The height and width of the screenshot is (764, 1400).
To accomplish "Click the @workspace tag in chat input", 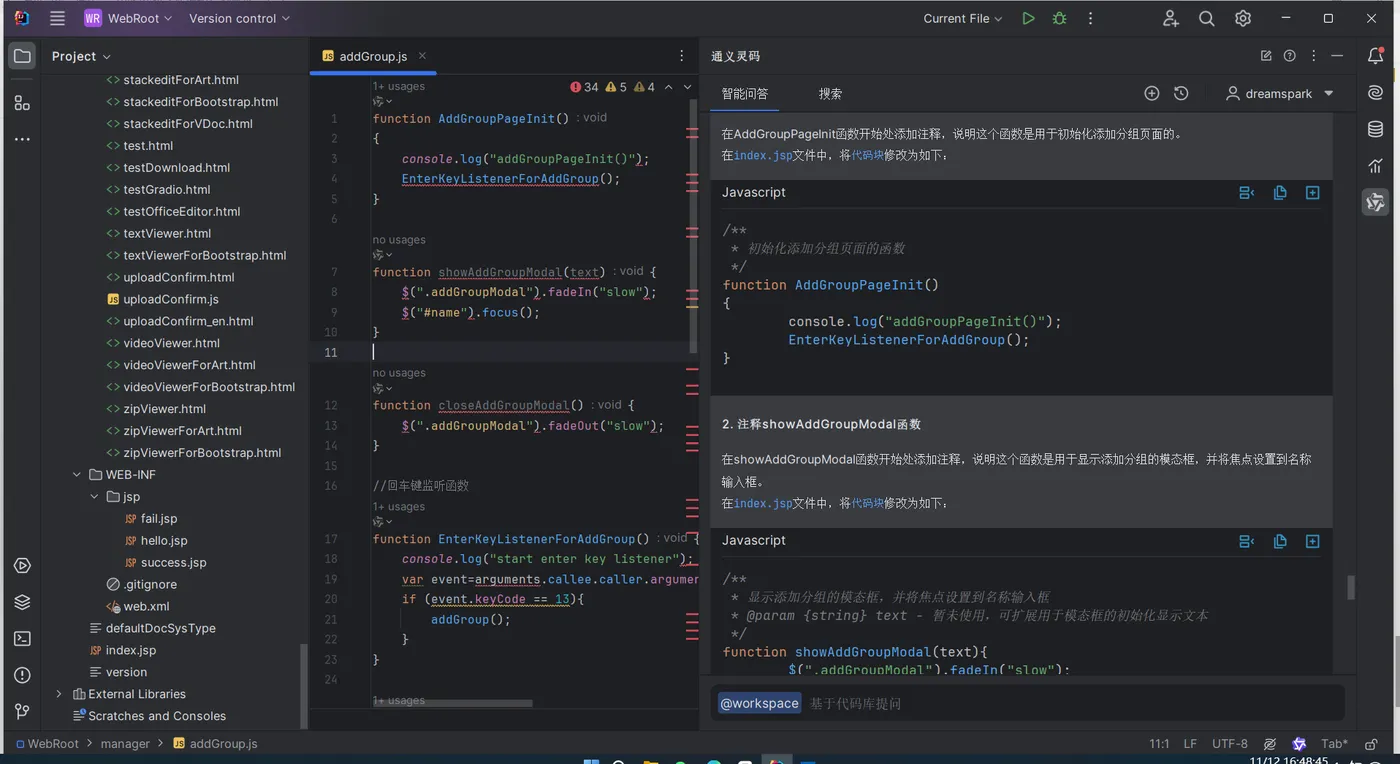I will 759,703.
